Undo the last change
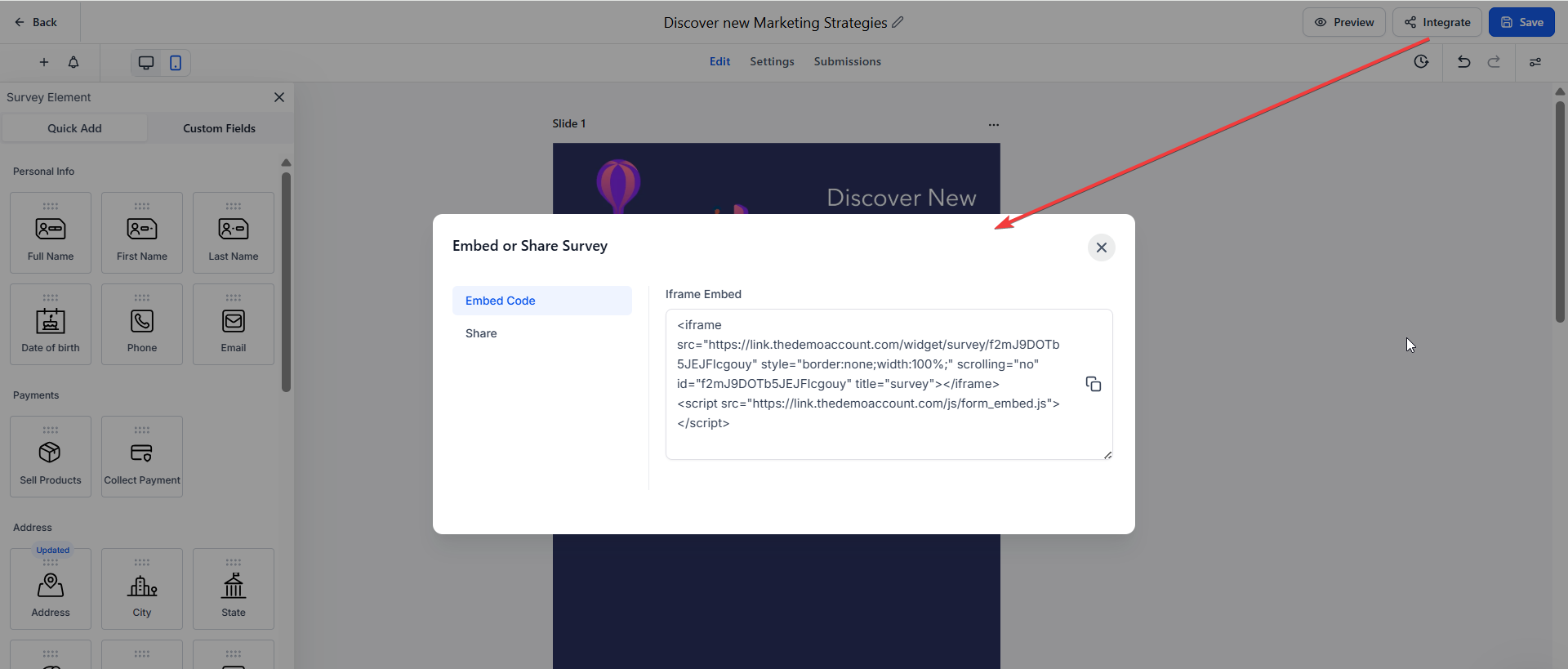 (1463, 62)
